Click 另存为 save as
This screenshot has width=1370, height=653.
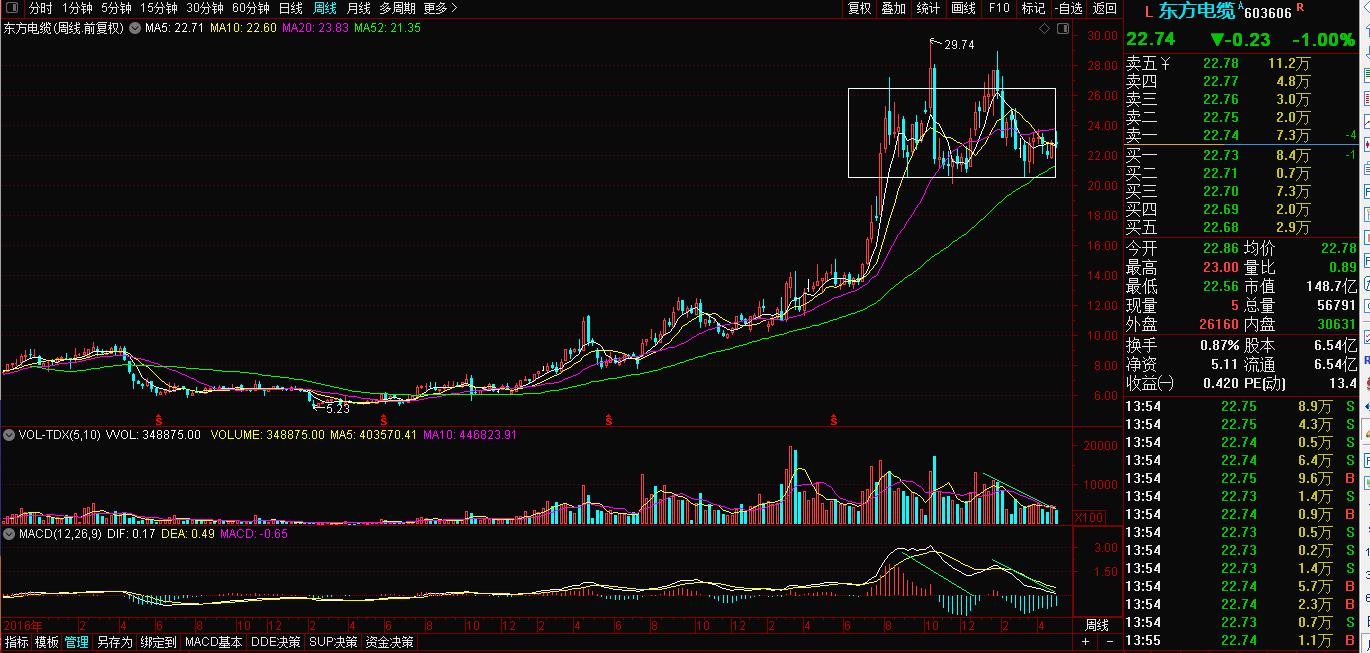pyautogui.click(x=114, y=642)
